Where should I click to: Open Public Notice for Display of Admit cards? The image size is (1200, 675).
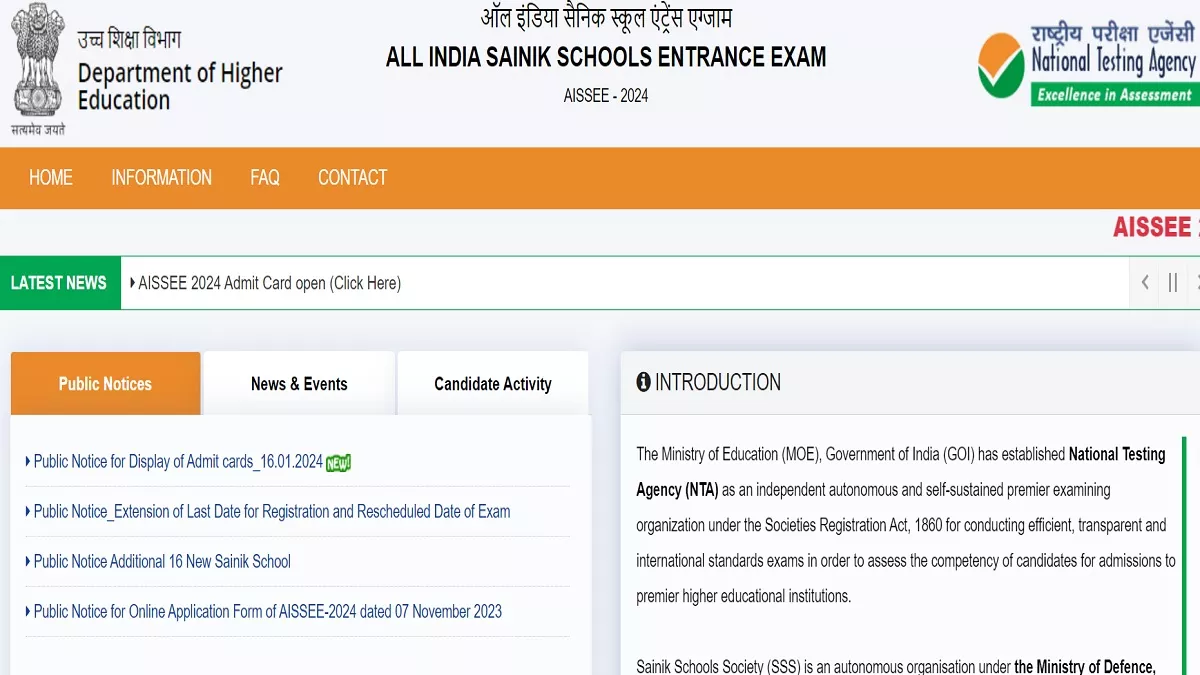coord(178,462)
